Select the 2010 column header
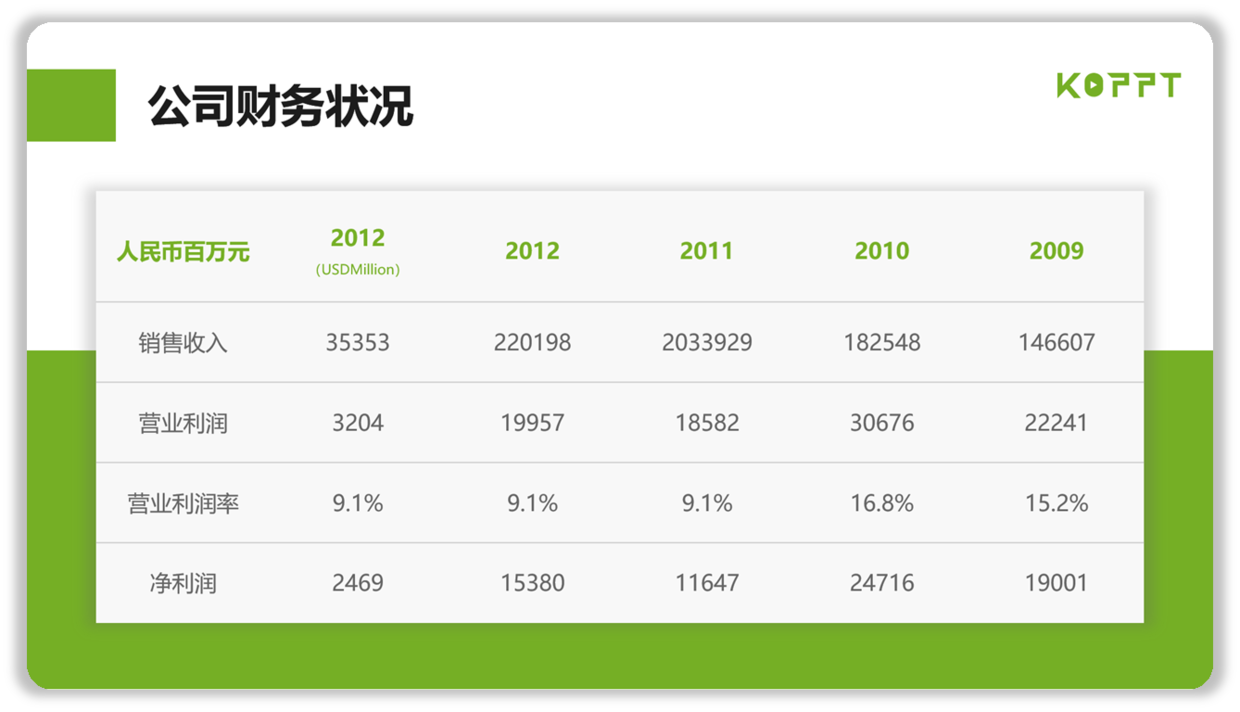The image size is (1240, 712). (882, 251)
